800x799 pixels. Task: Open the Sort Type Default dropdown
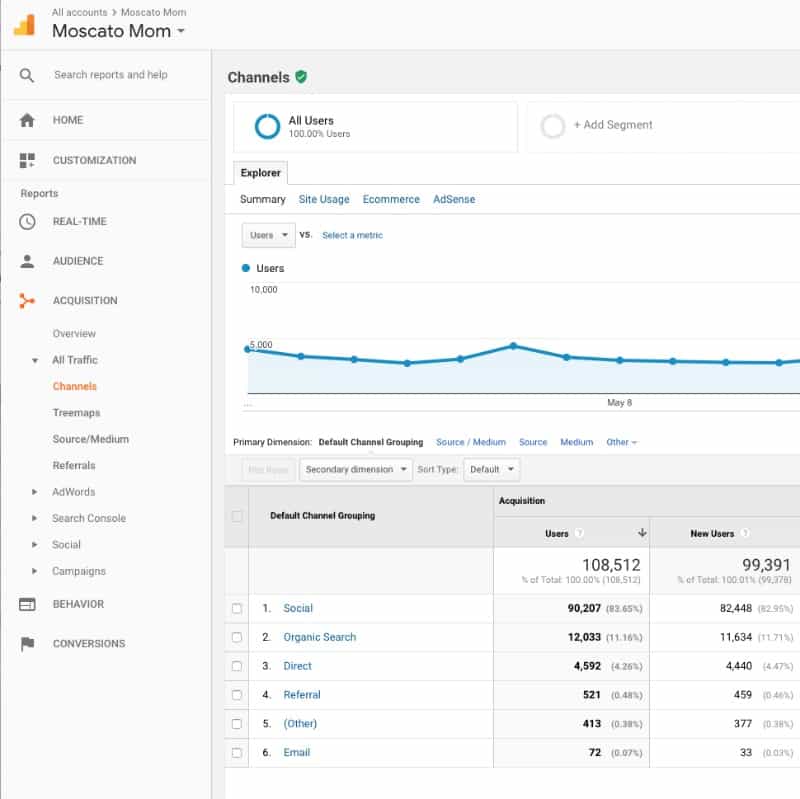491,469
